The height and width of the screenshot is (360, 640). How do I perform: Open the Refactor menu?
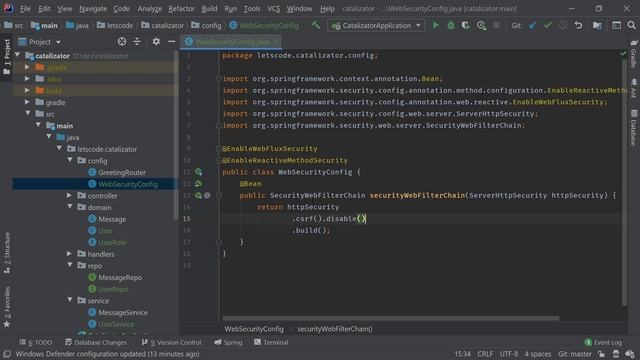181,9
